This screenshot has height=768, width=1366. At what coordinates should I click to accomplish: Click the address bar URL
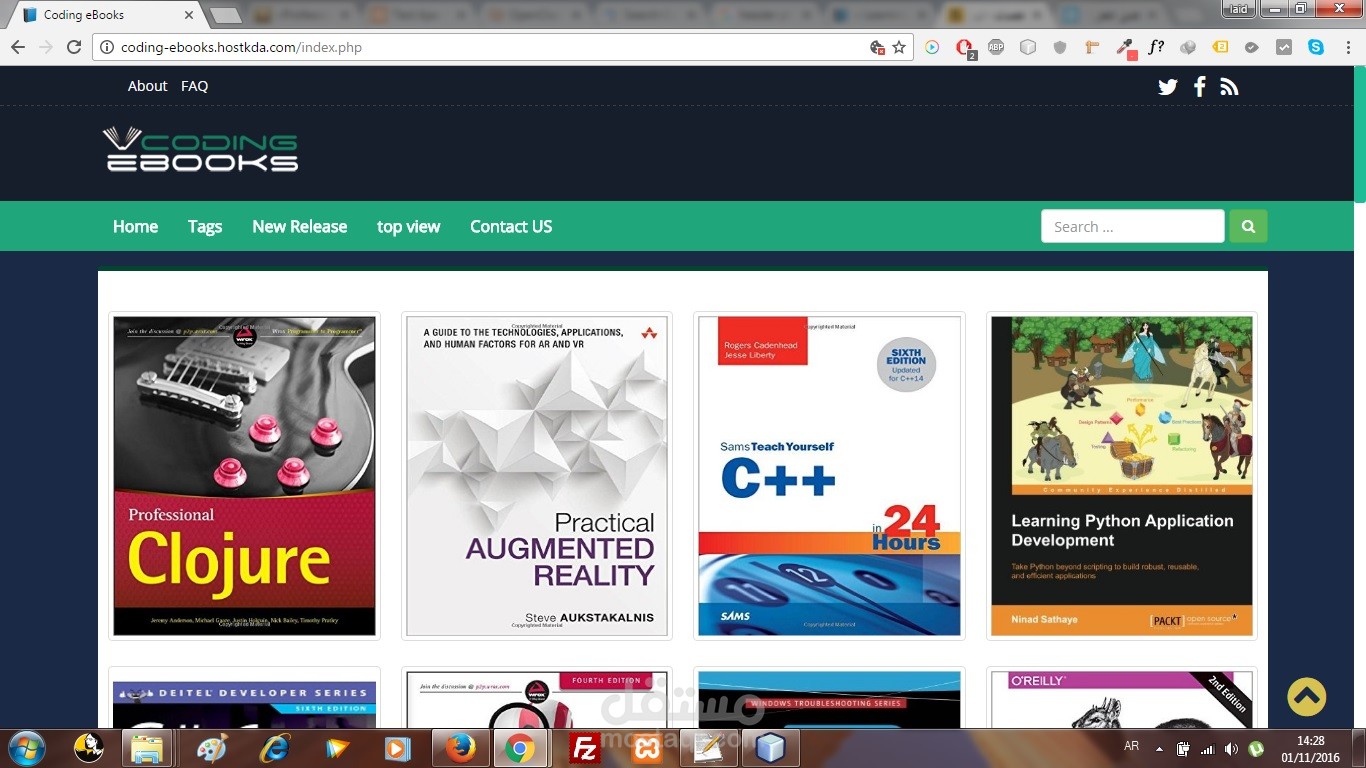pos(241,47)
